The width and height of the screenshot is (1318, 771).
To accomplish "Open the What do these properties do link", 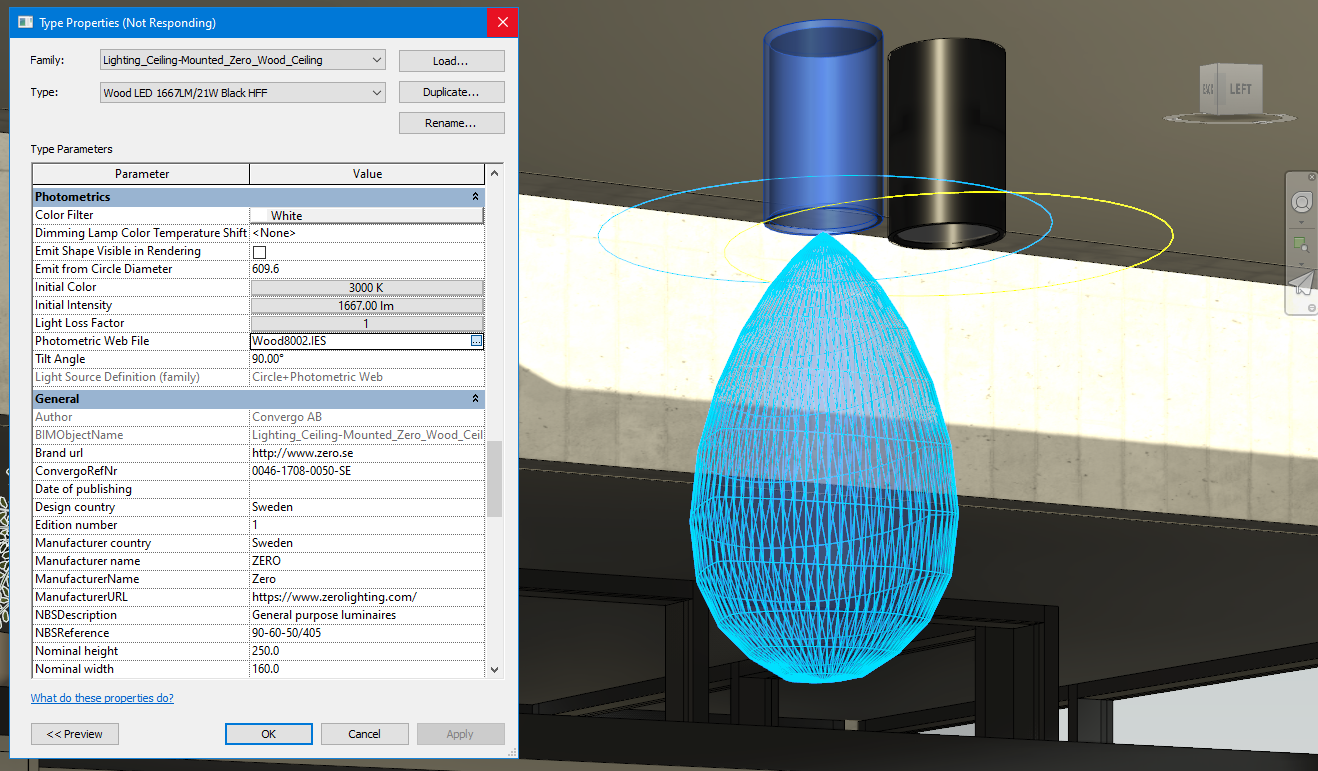I will pos(100,697).
